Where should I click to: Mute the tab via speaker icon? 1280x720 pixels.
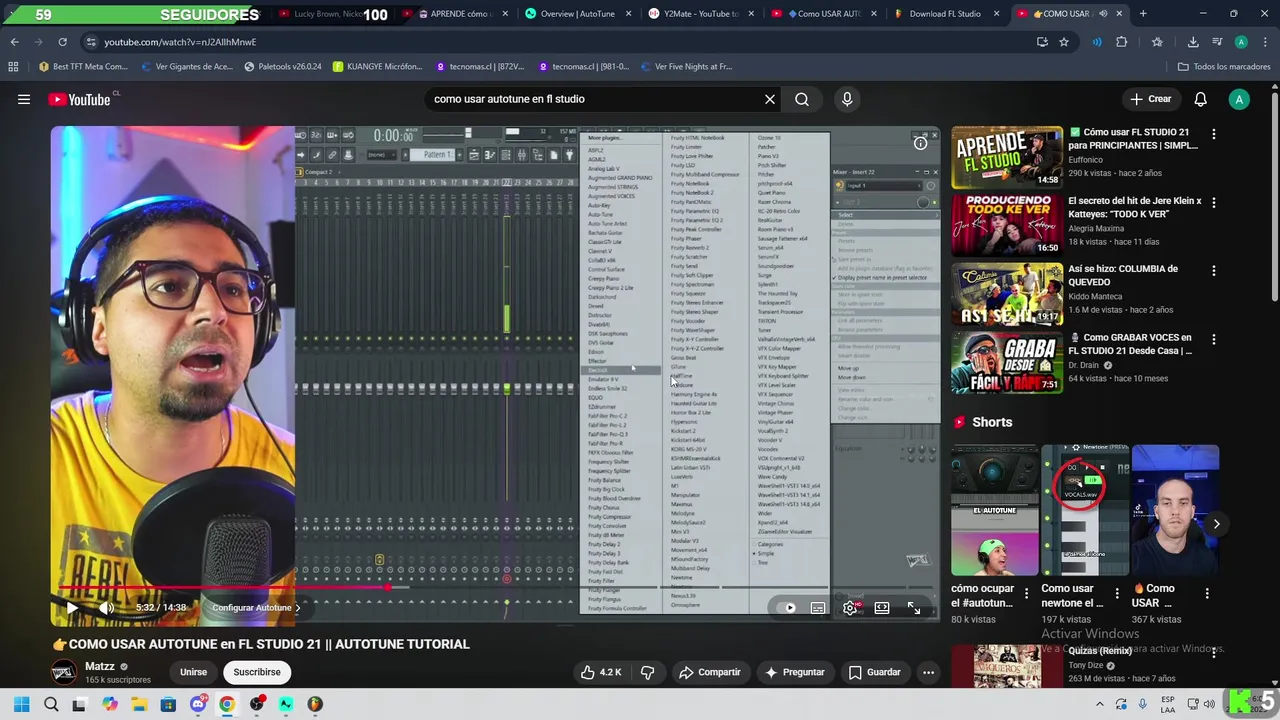tap(1103, 14)
